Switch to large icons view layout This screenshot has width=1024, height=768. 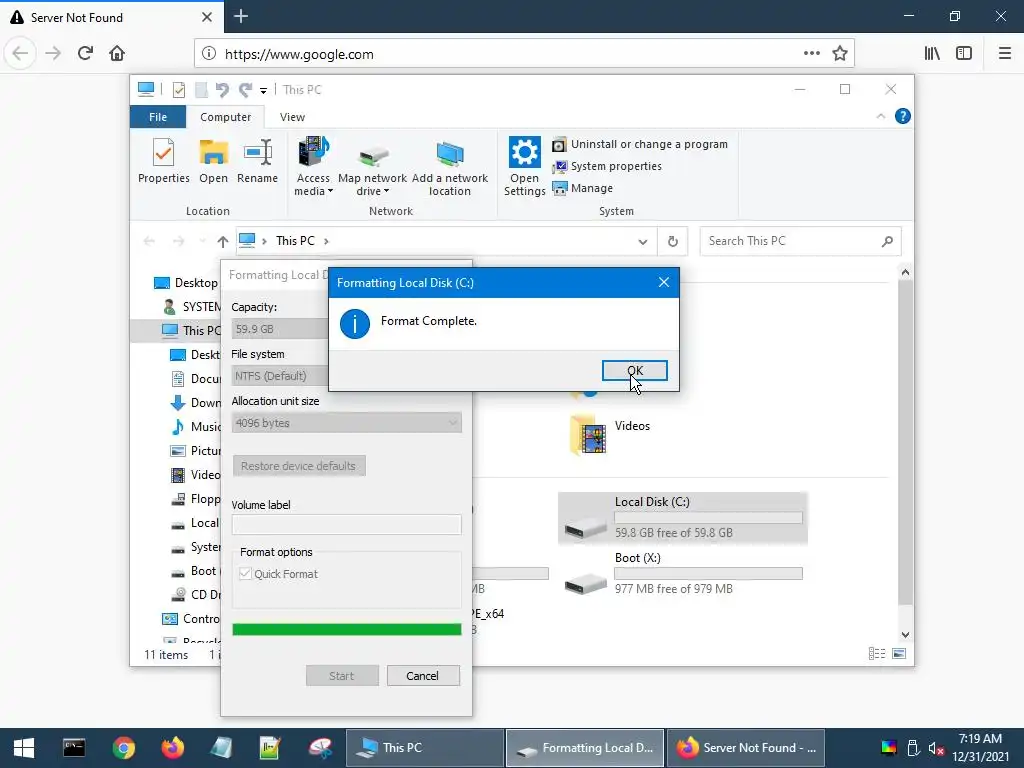click(x=899, y=654)
